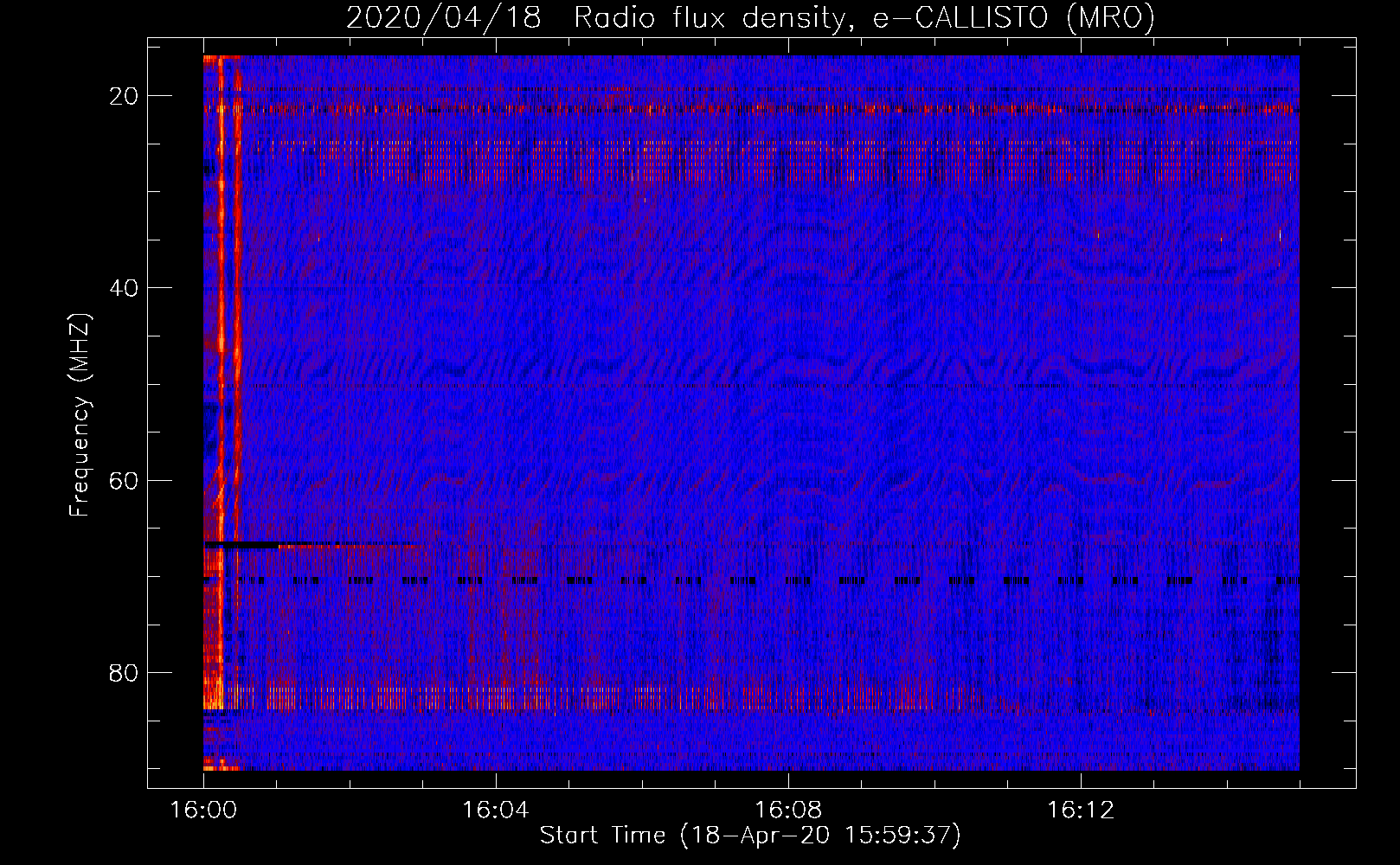The width and height of the screenshot is (1400, 865).
Task: Click the 16:04 time tick label
Action: [496, 811]
